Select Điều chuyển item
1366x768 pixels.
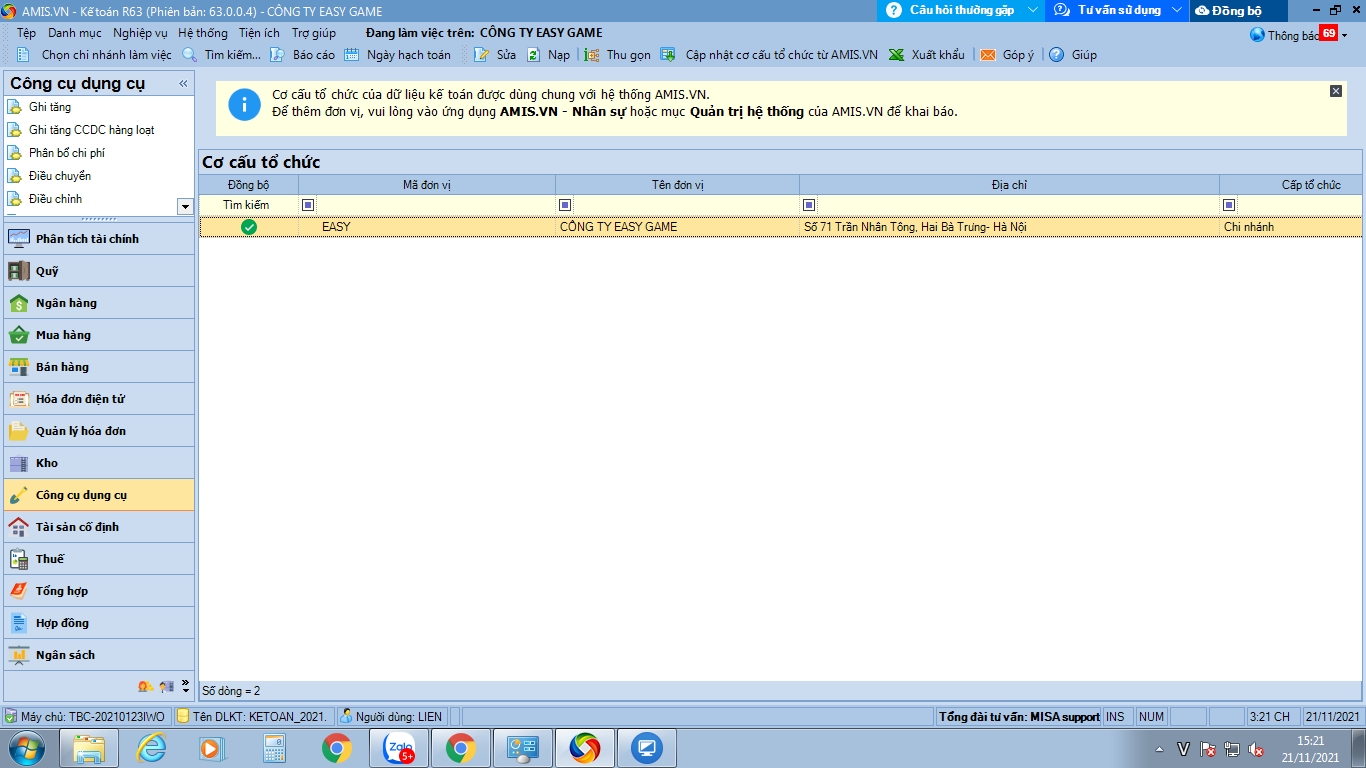point(60,176)
